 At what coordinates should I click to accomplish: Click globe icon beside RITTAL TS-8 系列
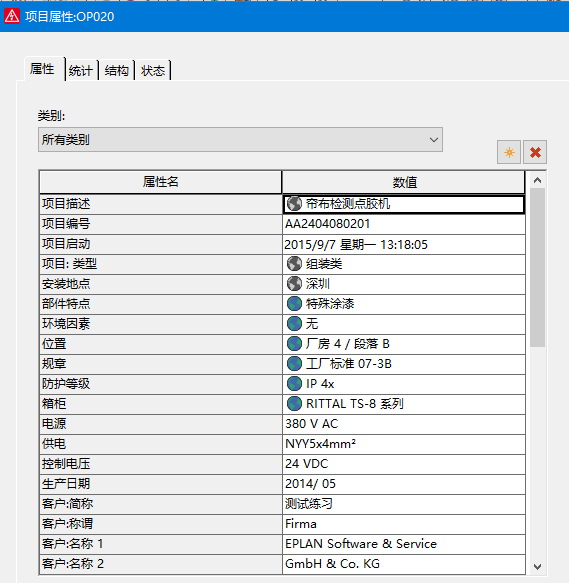click(294, 404)
